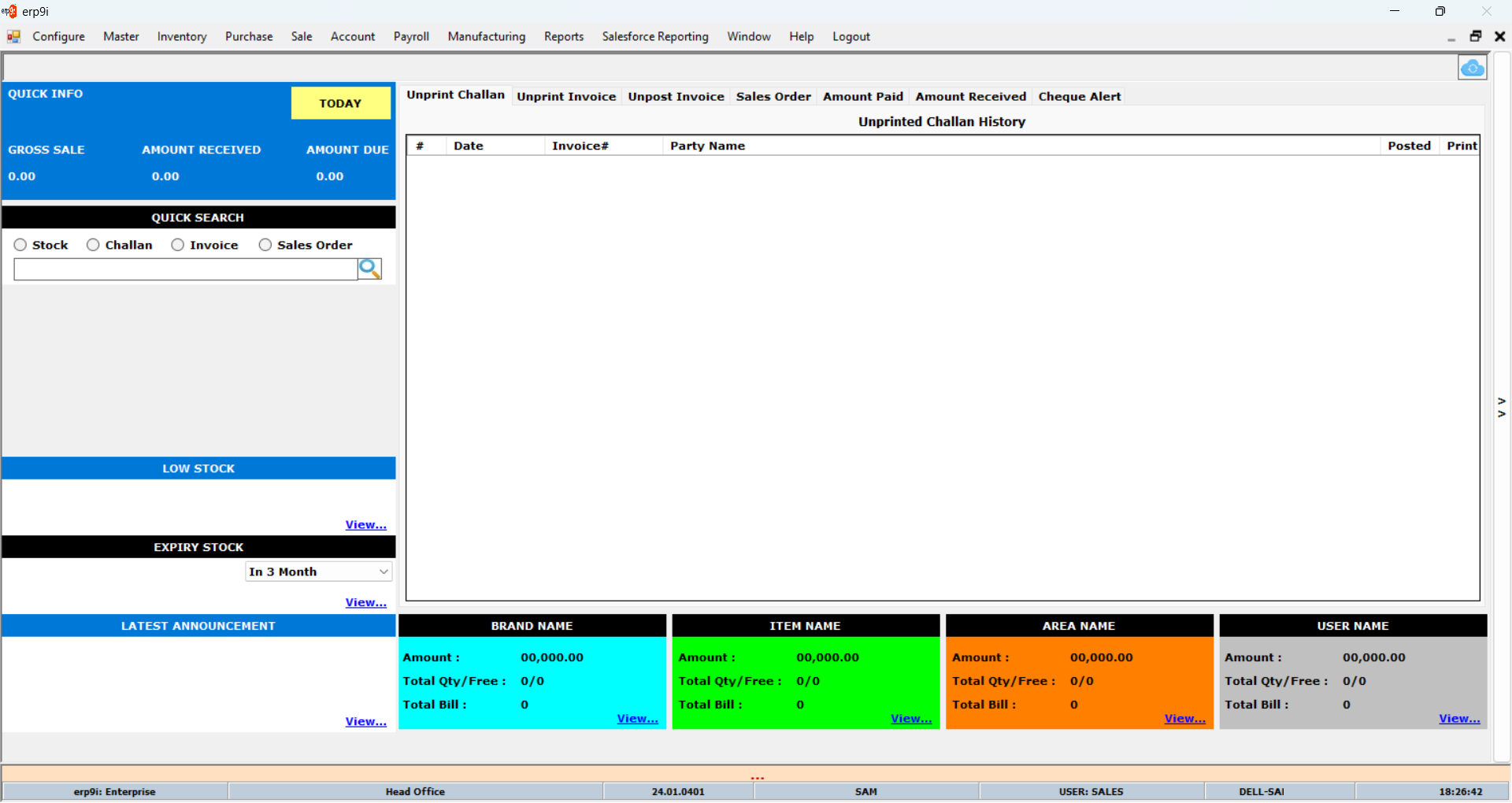Click the quick search text field
1512x803 pixels.
pyautogui.click(x=186, y=270)
